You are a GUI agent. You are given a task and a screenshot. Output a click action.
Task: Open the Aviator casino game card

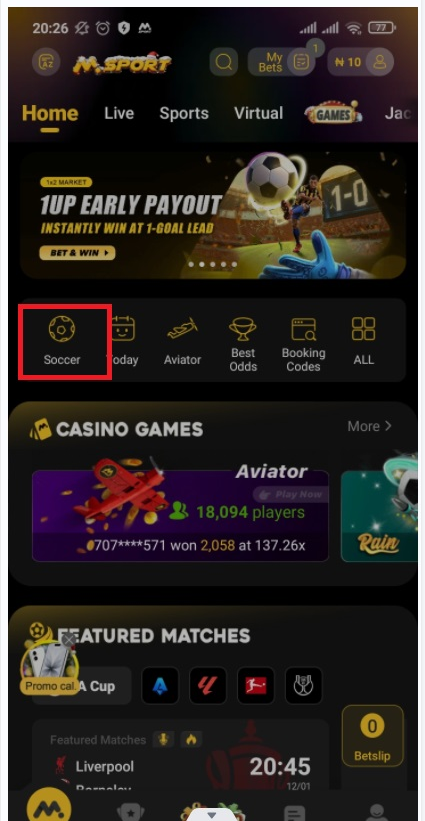(x=180, y=516)
